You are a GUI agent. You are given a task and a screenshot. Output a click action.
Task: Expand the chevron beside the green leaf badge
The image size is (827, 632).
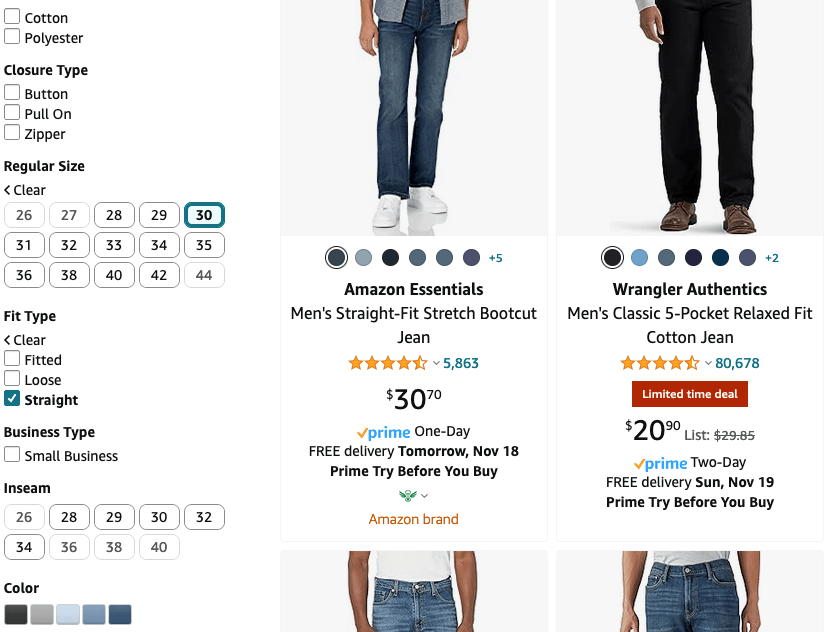425,496
